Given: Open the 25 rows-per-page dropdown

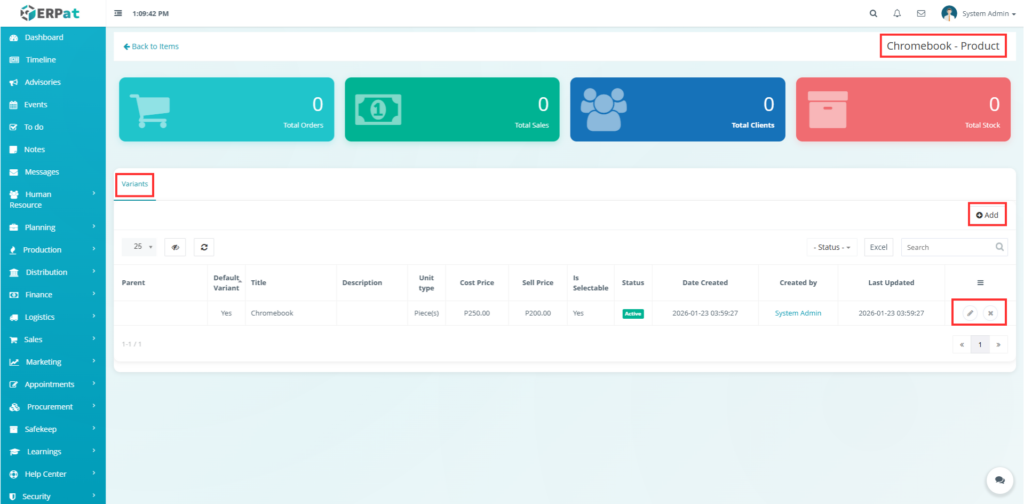Looking at the screenshot, I should [139, 247].
